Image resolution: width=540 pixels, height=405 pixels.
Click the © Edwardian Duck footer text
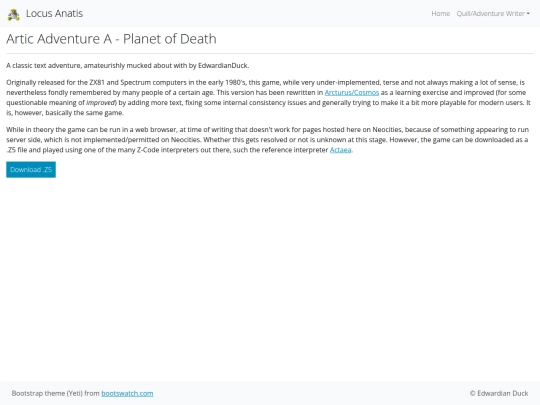click(x=499, y=393)
